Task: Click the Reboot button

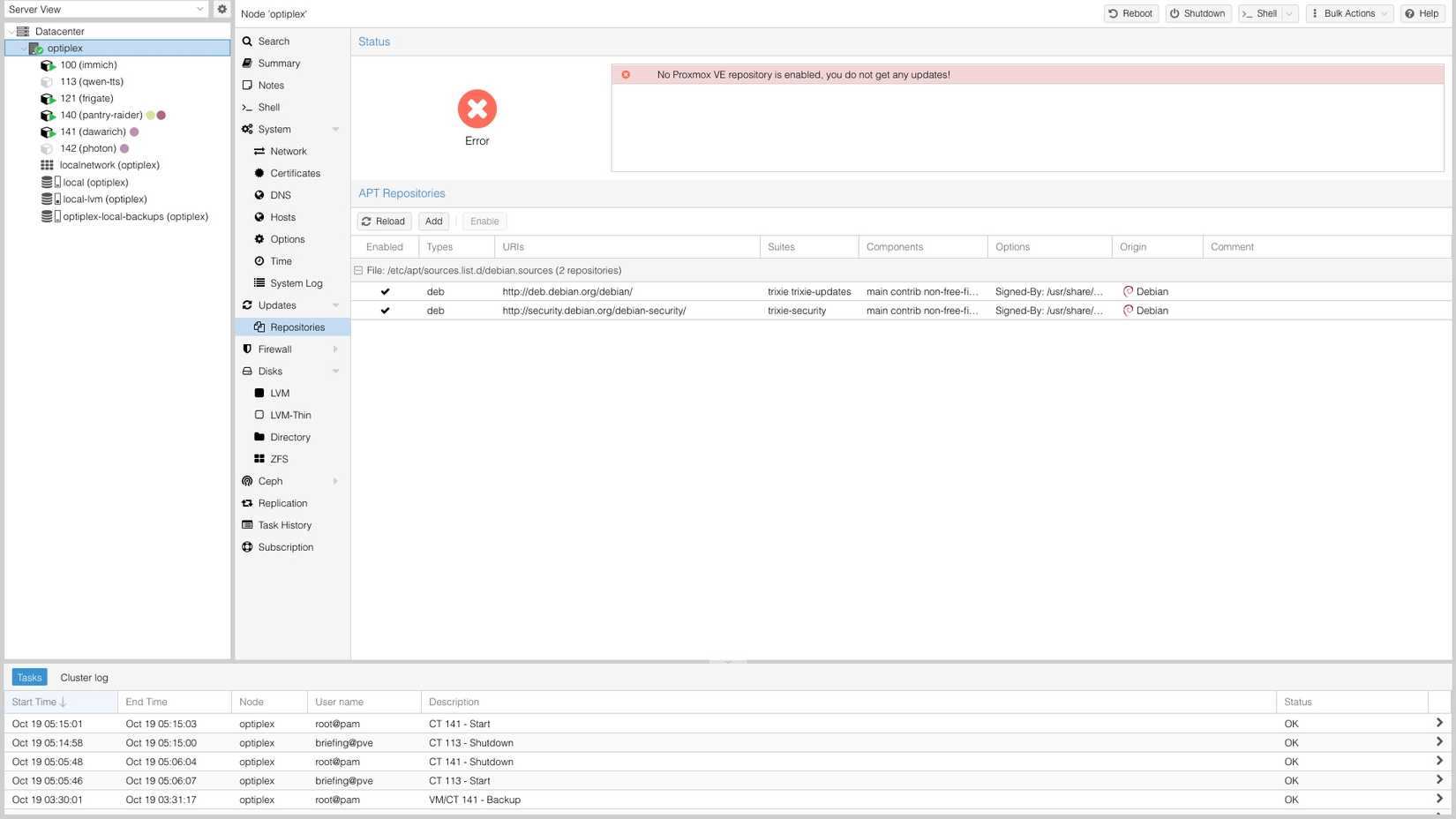Action: pyautogui.click(x=1130, y=13)
